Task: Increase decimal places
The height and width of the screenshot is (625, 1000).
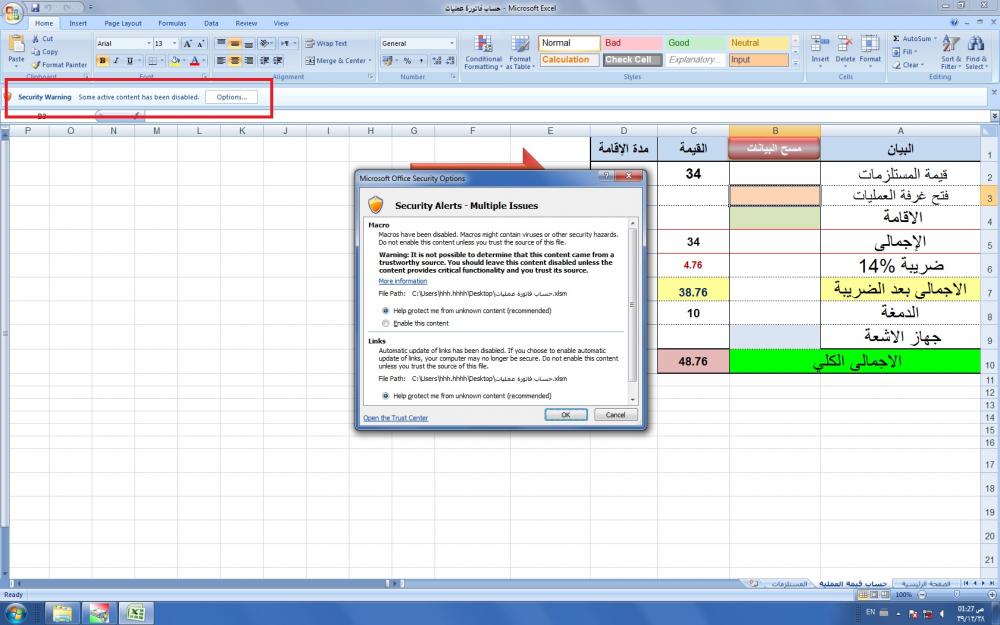Action: [437, 61]
